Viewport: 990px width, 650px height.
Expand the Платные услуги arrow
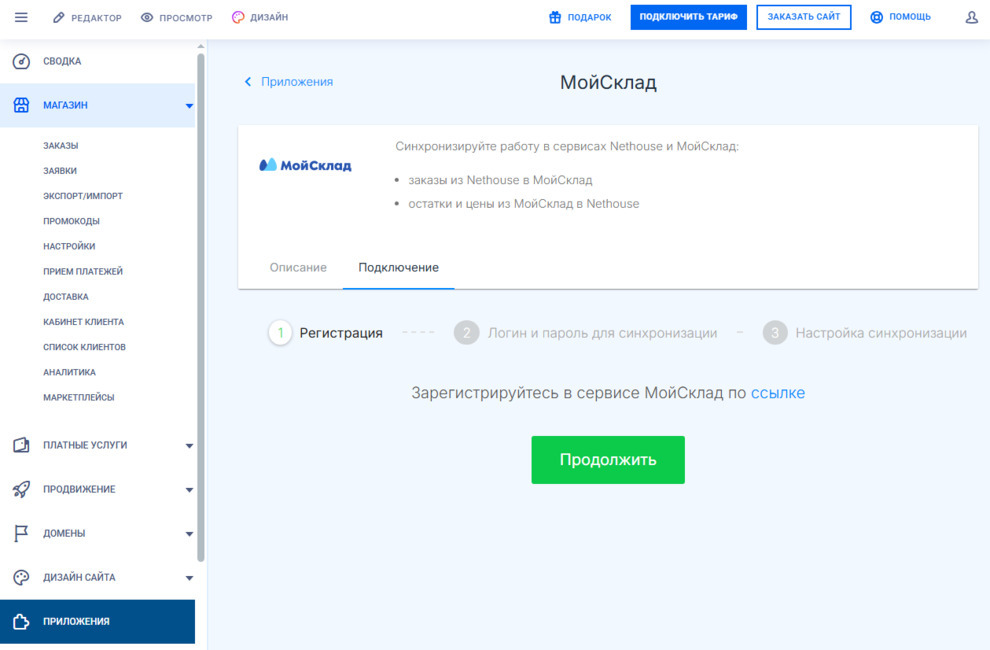(189, 446)
